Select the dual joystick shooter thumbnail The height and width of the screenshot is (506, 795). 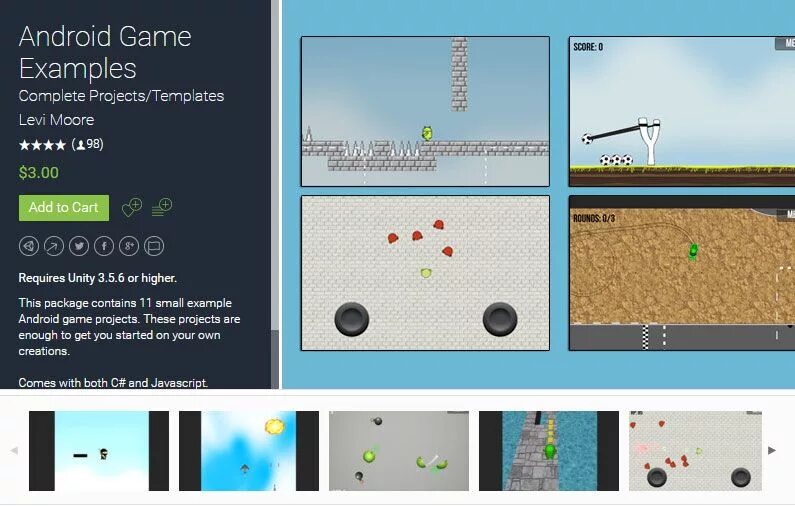[x=696, y=451]
